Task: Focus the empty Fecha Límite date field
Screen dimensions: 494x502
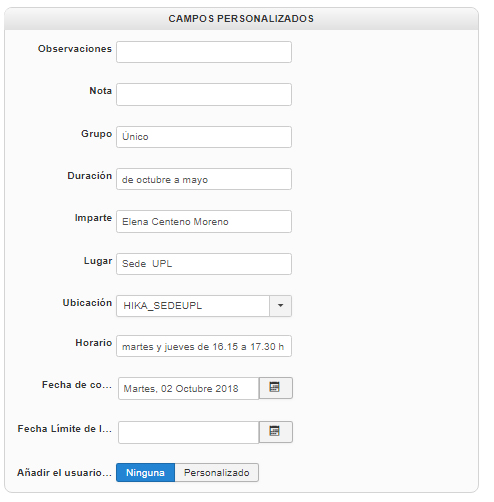Action: pyautogui.click(x=189, y=432)
